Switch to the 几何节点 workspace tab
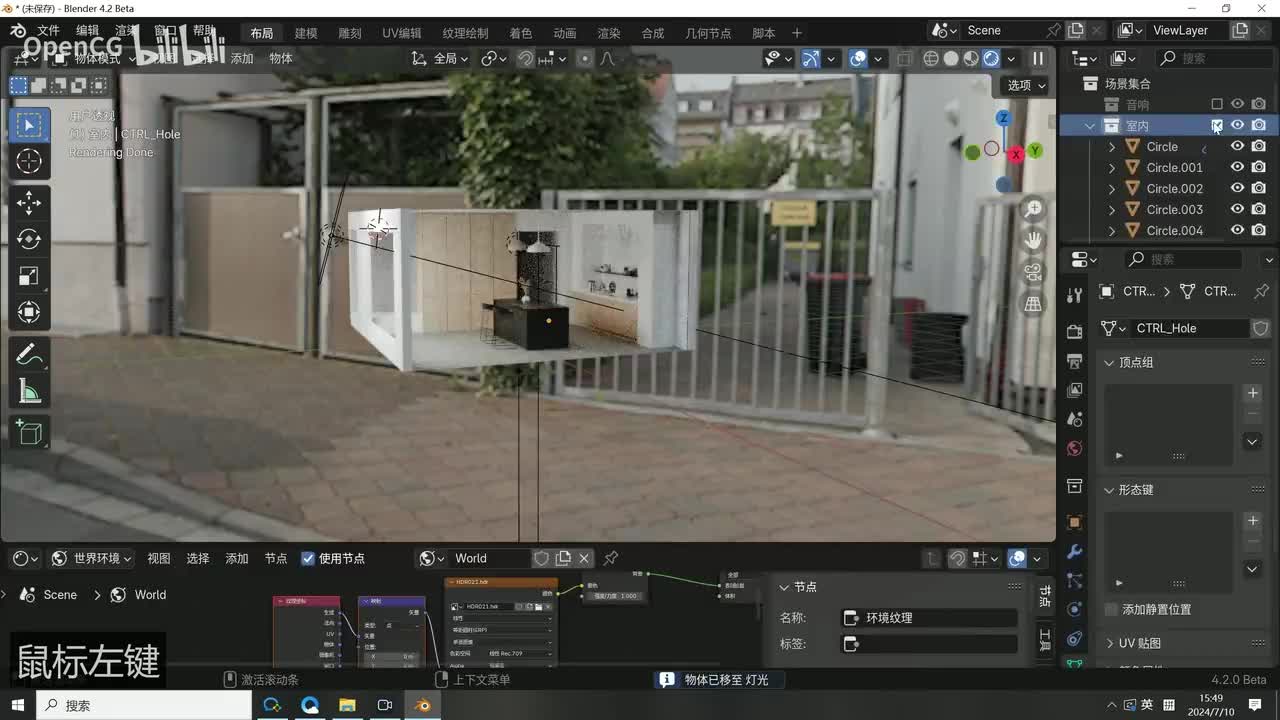 [x=708, y=33]
